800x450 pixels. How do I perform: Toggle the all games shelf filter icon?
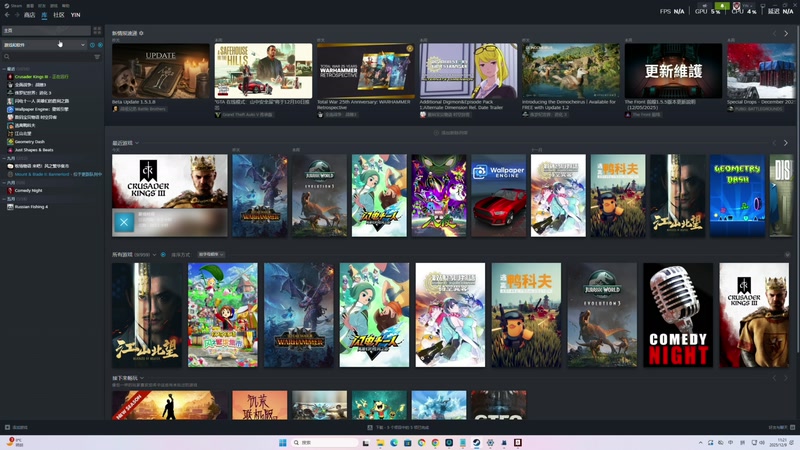click(x=163, y=255)
